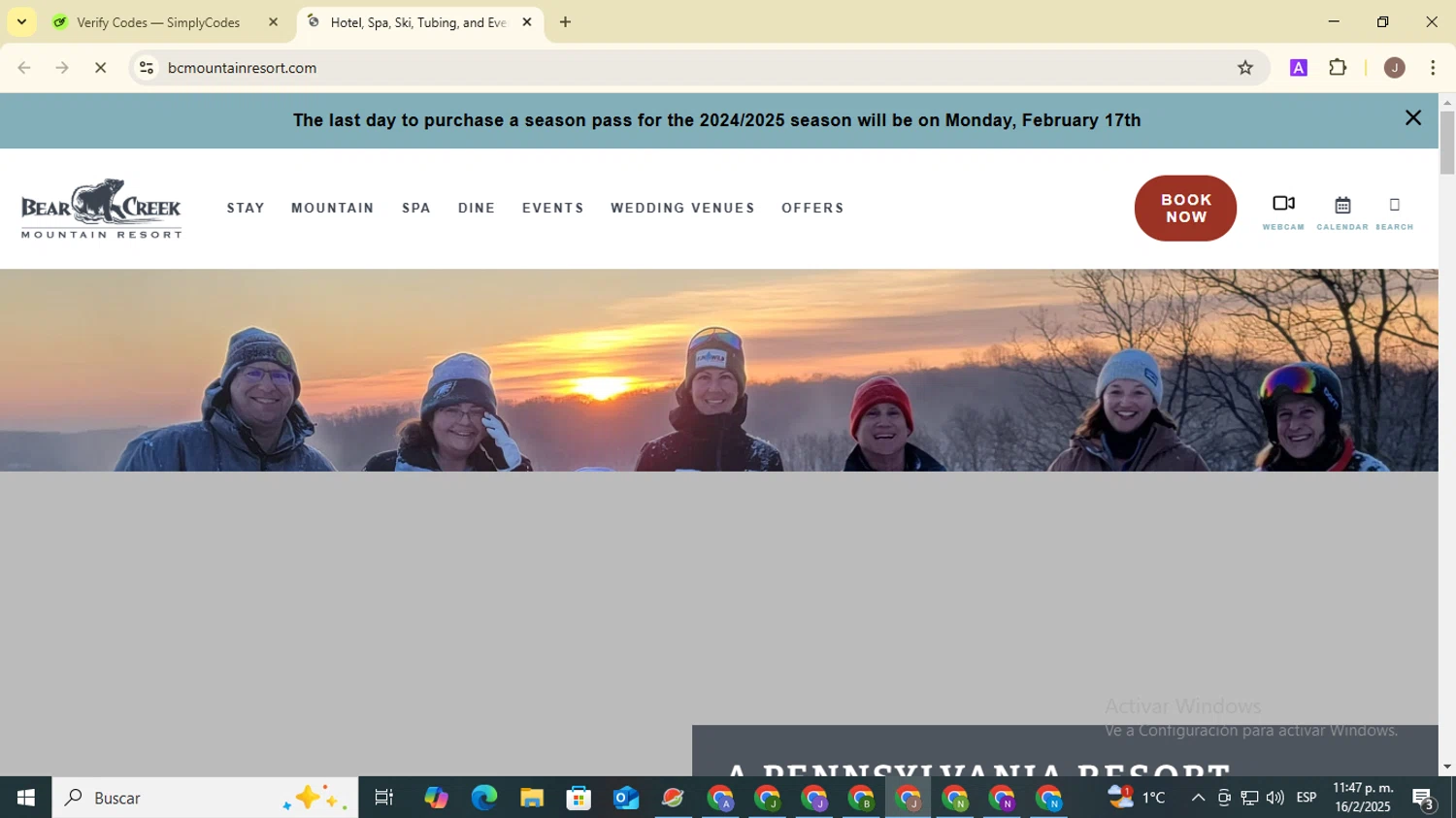Image resolution: width=1456 pixels, height=818 pixels.
Task: Open the Windows Start menu
Action: pos(26,798)
